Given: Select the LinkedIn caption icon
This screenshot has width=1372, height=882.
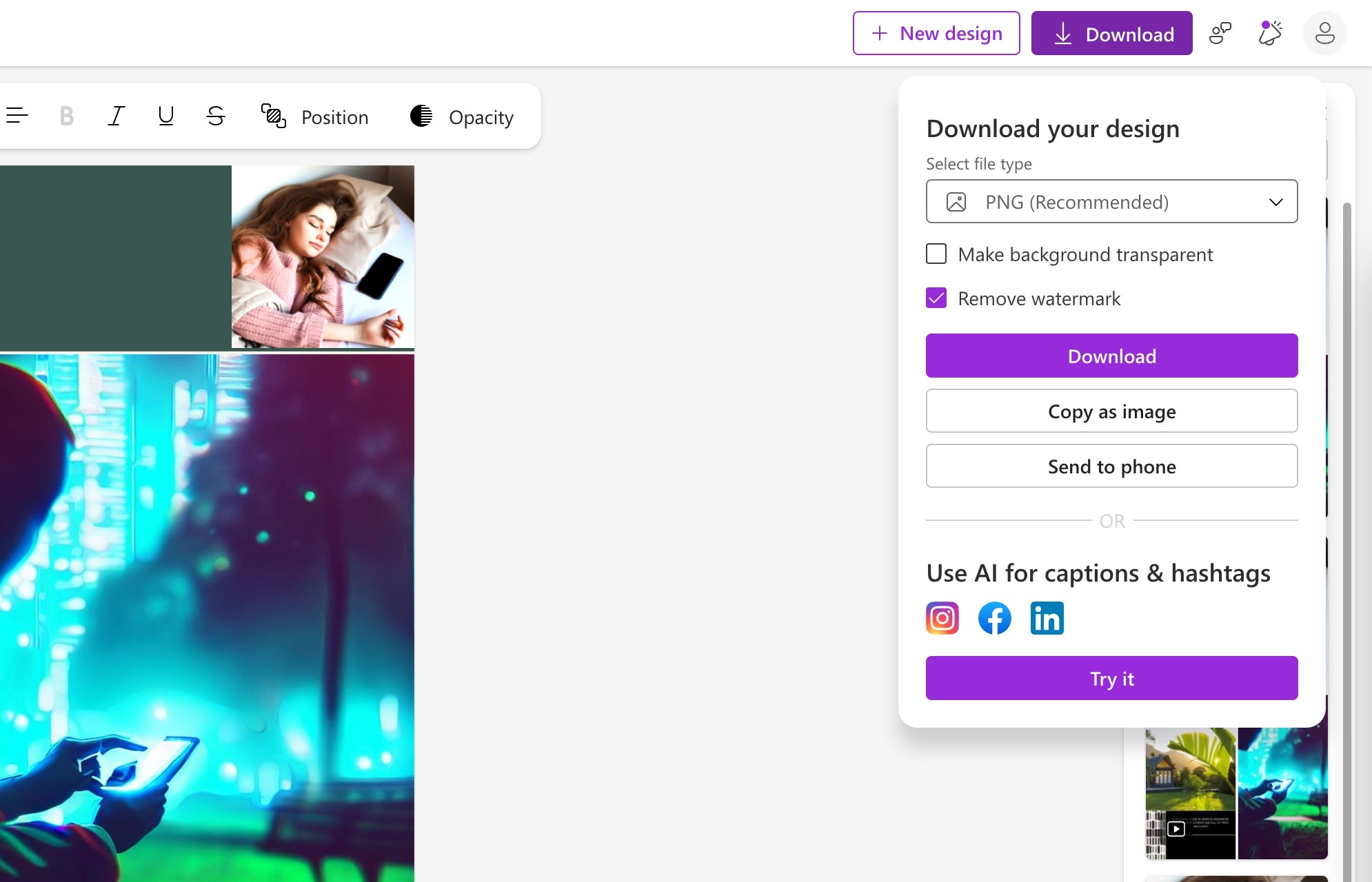Looking at the screenshot, I should coord(1047,618).
